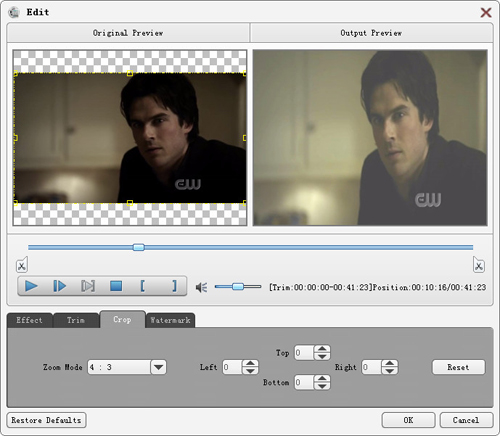Increase the Bottom crop value
Viewport: 500px width, 436px height.
(x=322, y=379)
